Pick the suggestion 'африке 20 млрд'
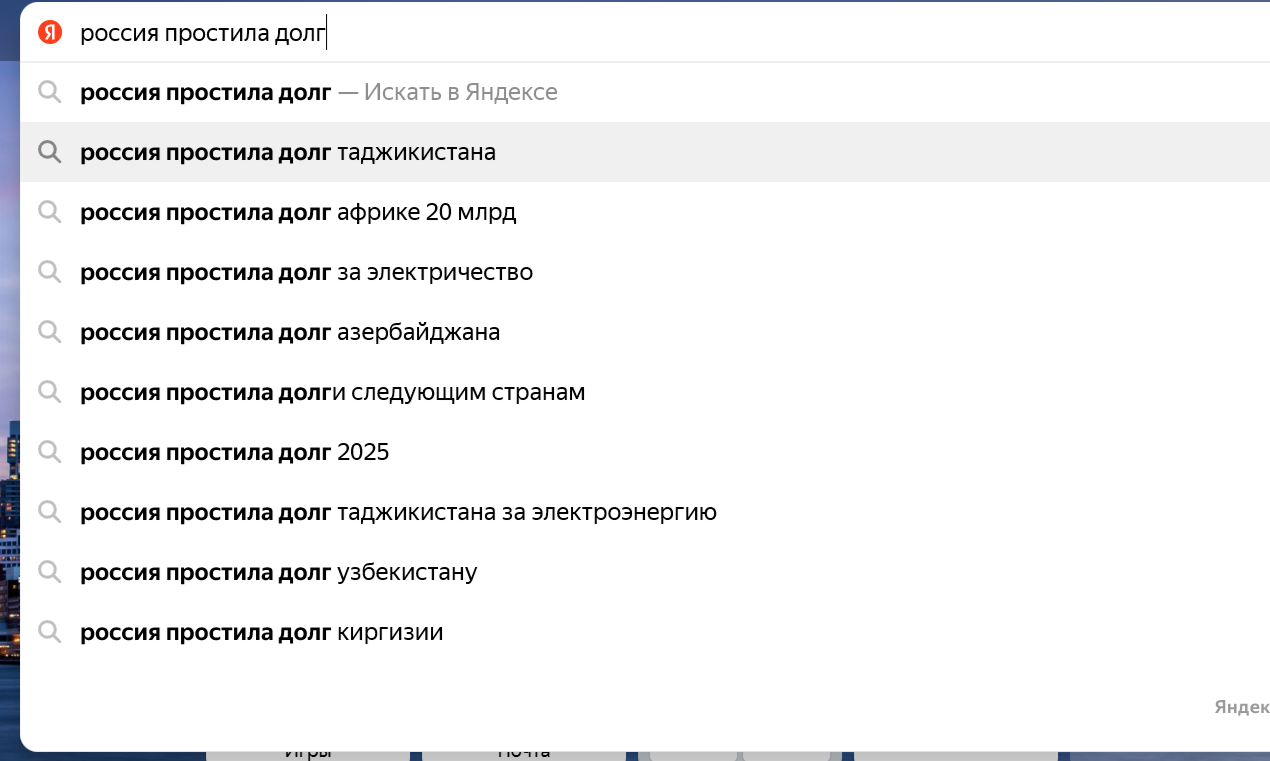This screenshot has height=761, width=1270. 645,212
